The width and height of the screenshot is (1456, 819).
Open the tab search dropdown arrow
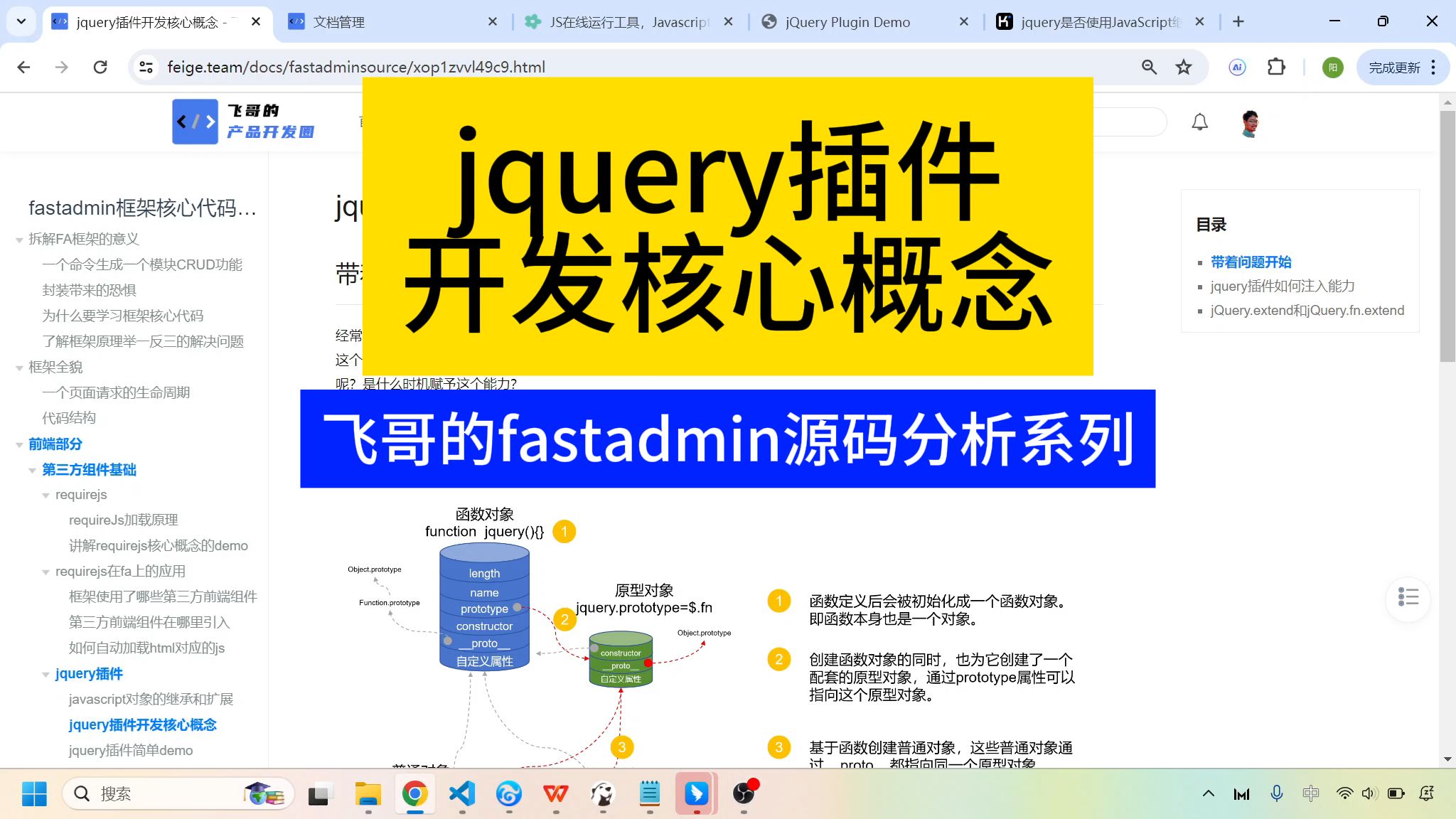pyautogui.click(x=21, y=21)
